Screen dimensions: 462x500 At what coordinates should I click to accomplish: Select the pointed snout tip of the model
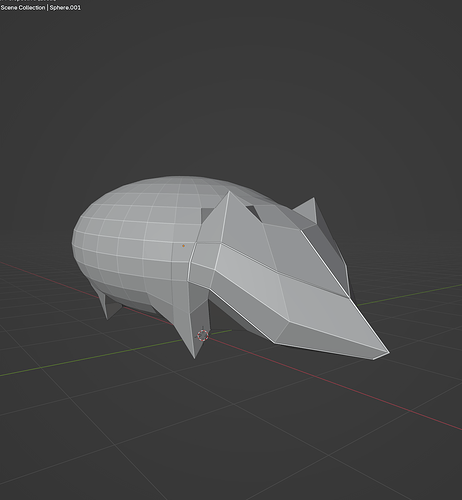pos(383,353)
